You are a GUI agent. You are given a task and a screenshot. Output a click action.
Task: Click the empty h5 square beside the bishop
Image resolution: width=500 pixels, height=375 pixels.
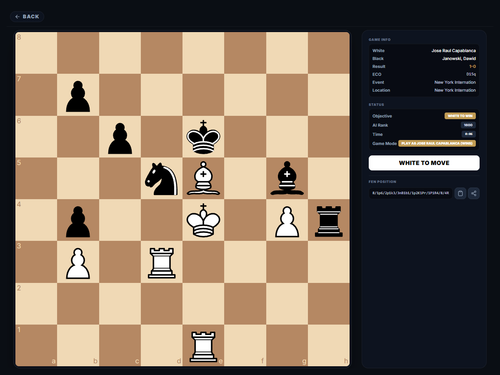coord(329,178)
